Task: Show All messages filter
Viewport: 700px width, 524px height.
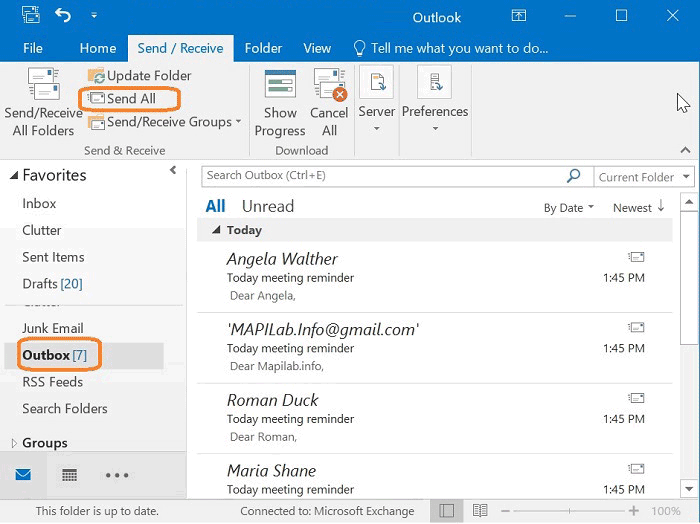Action: point(215,206)
